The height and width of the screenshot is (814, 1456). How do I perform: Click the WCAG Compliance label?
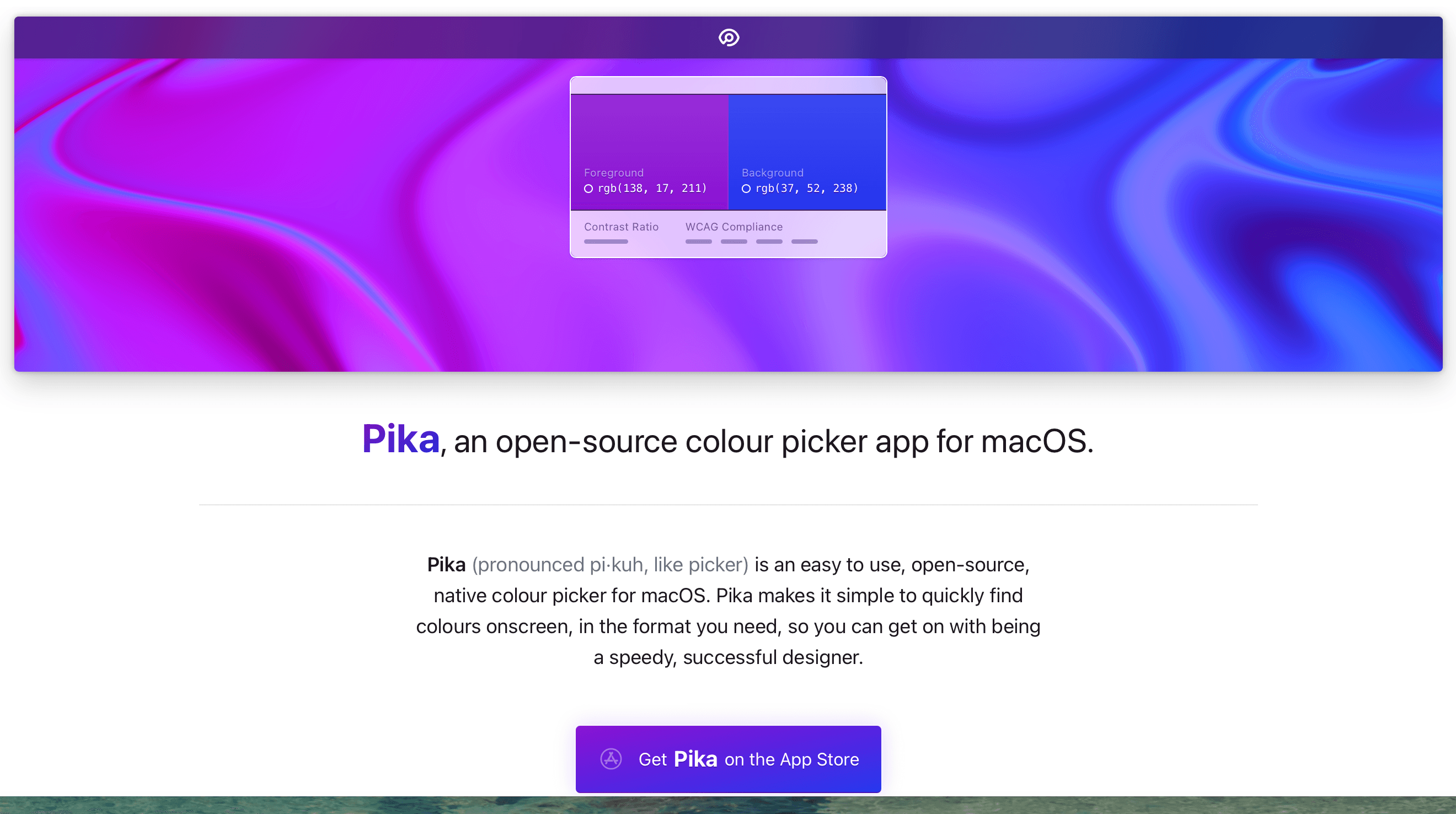(734, 227)
